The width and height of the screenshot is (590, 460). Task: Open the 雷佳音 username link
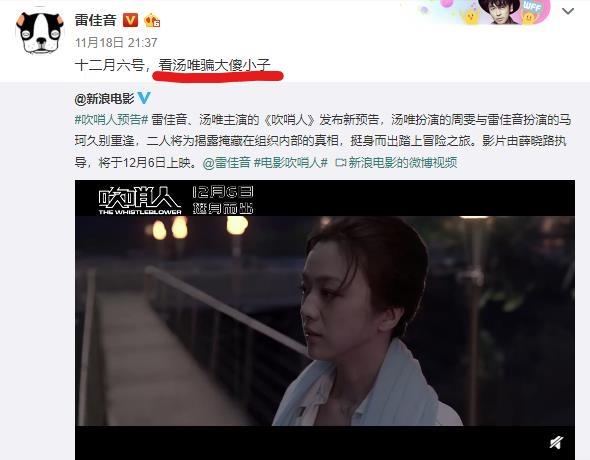(96, 20)
